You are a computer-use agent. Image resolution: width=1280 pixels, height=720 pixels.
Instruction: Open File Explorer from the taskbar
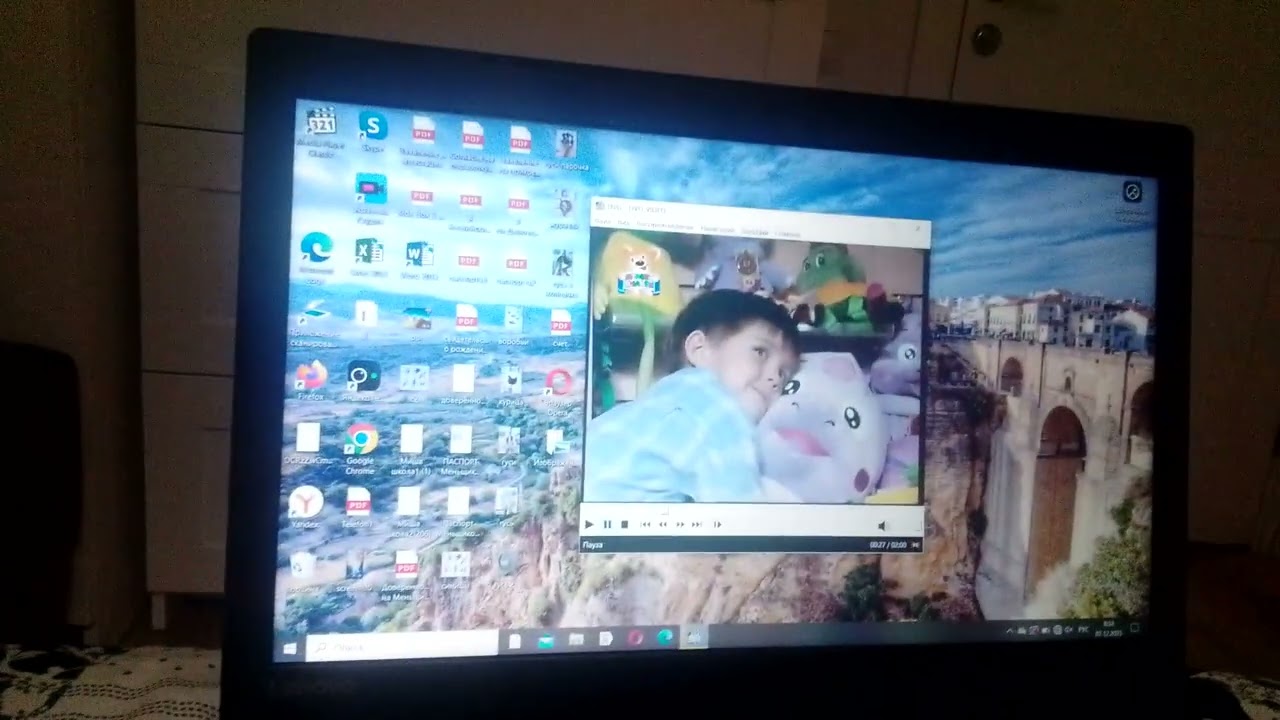click(576, 639)
